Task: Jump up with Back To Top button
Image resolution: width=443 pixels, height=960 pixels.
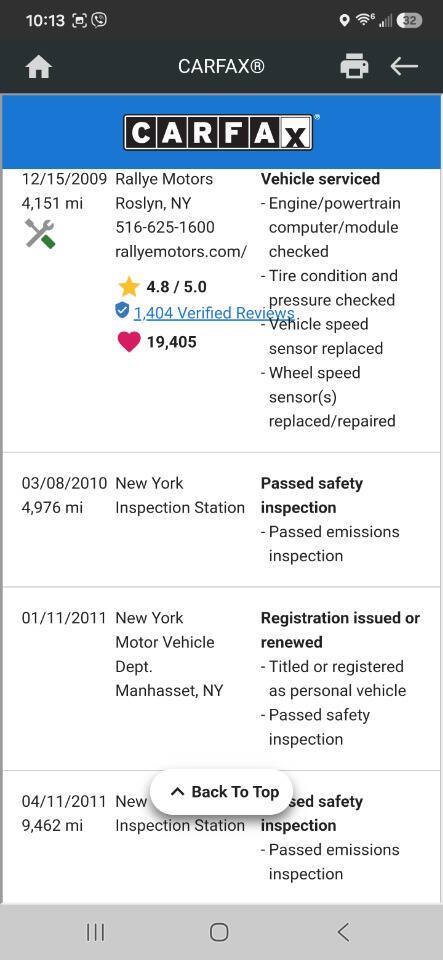Action: coord(222,792)
